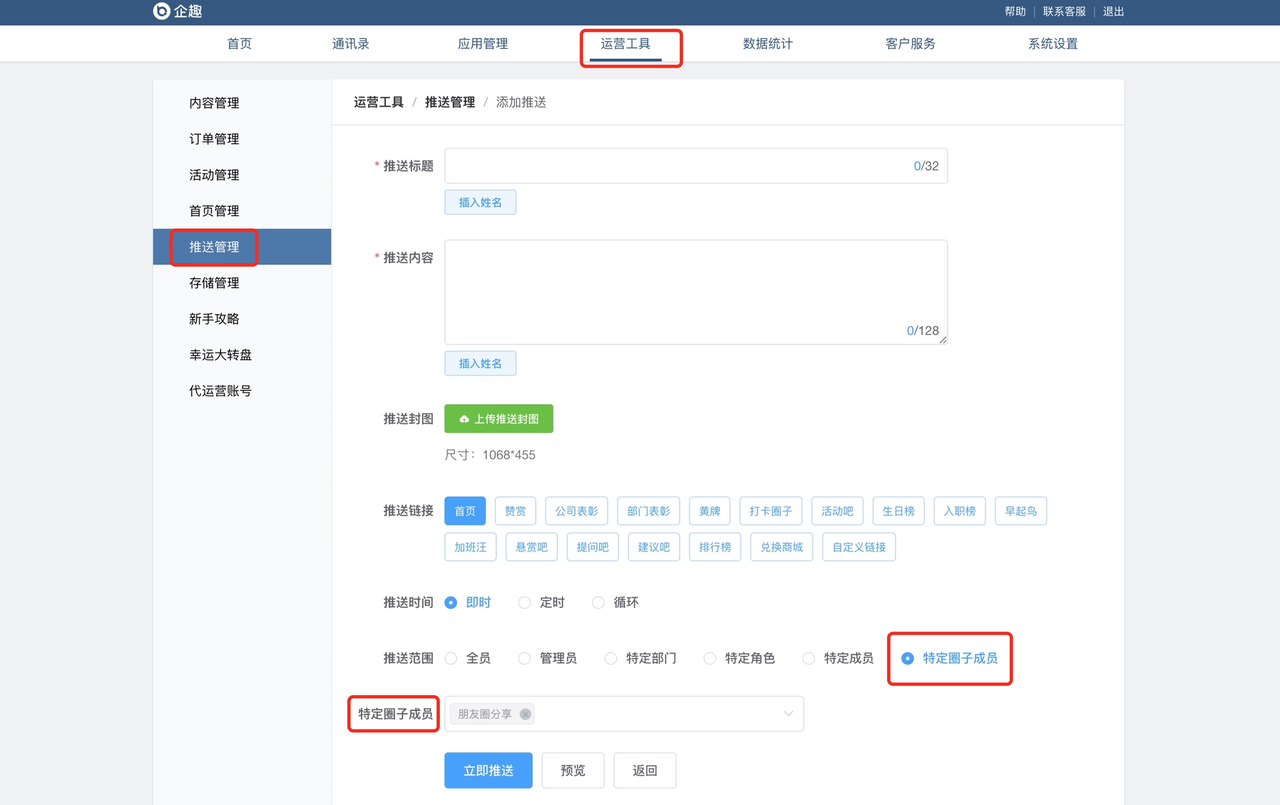Choose 特定圈子成员 as push range
Viewport: 1280px width, 805px height.
[908, 658]
